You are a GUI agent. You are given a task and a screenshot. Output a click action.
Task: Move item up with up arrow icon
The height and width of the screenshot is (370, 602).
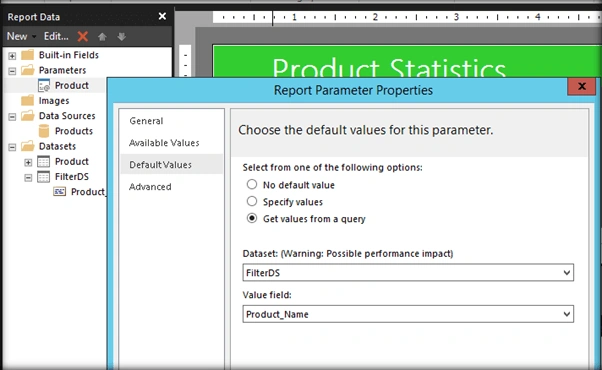(102, 36)
